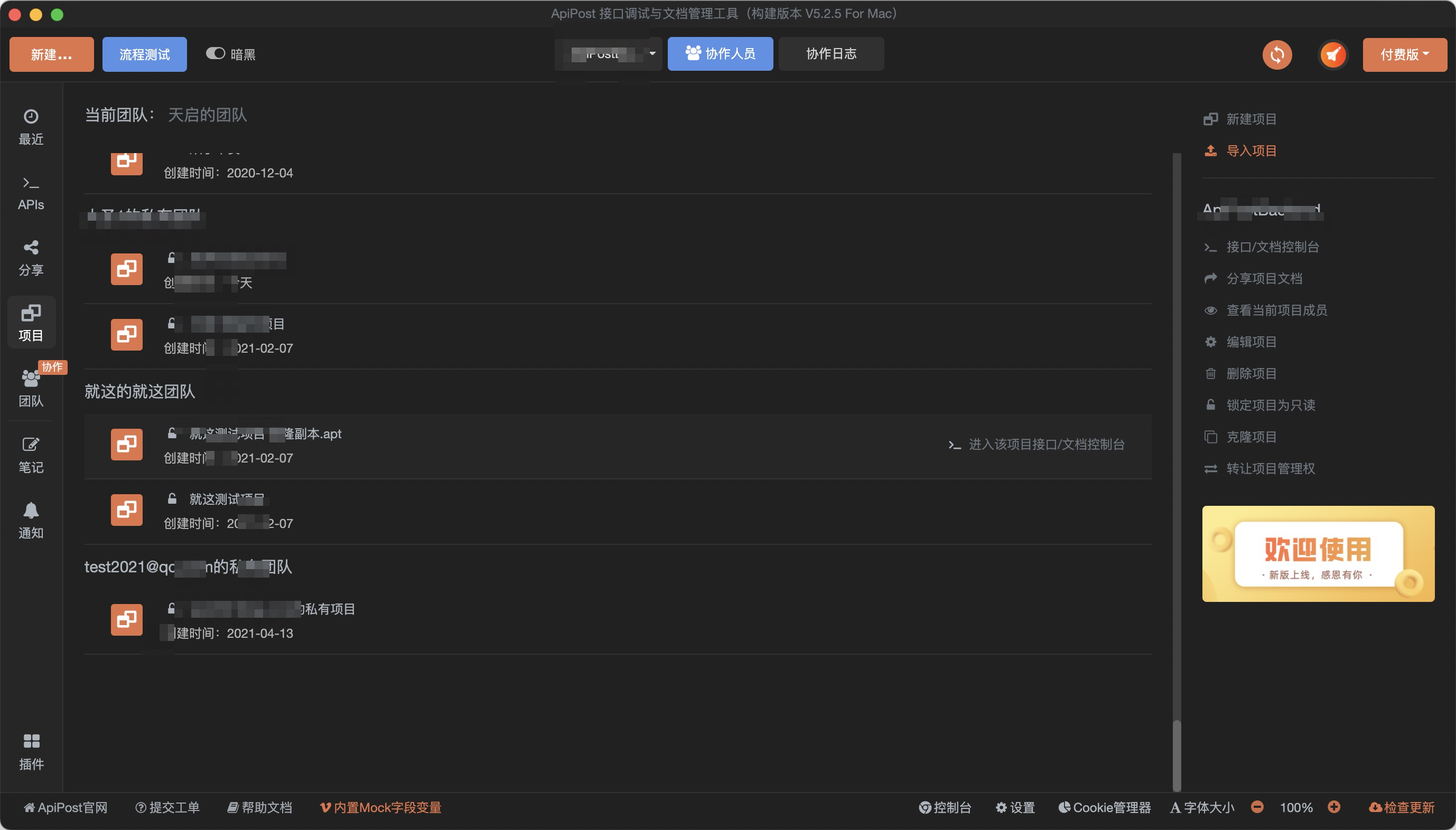Toggle the 暗黑 dark mode switch
1456x830 pixels.
[216, 53]
